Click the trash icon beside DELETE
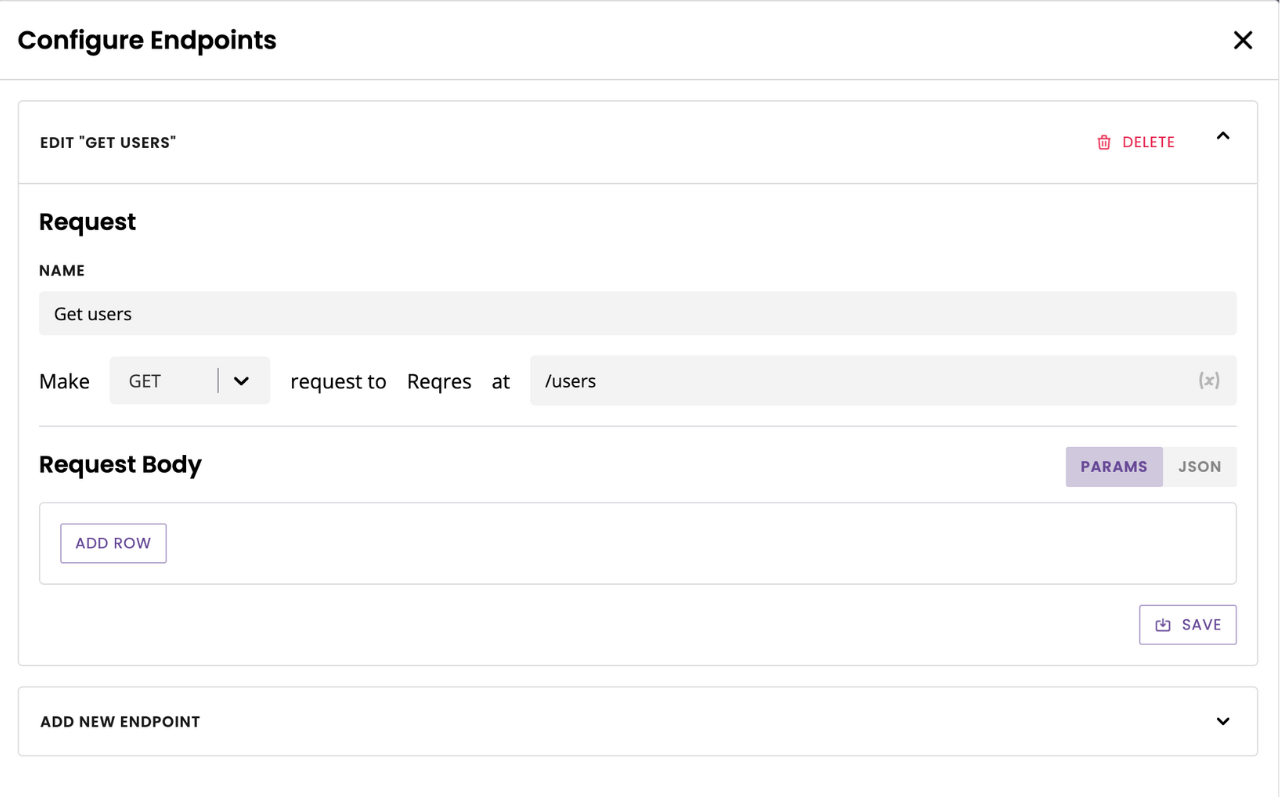This screenshot has width=1280, height=797. (1104, 142)
